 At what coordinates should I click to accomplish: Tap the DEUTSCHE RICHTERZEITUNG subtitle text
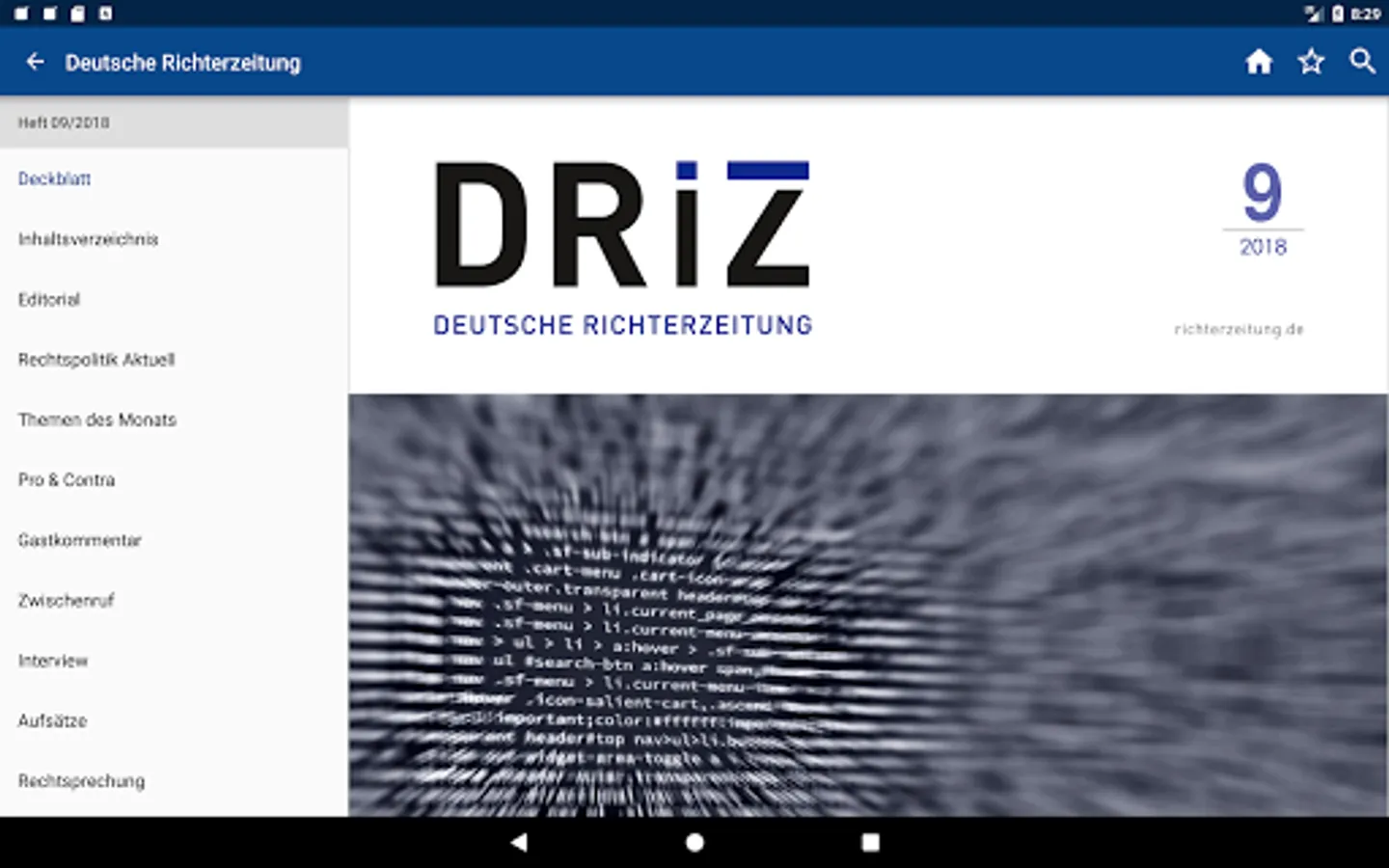point(623,325)
